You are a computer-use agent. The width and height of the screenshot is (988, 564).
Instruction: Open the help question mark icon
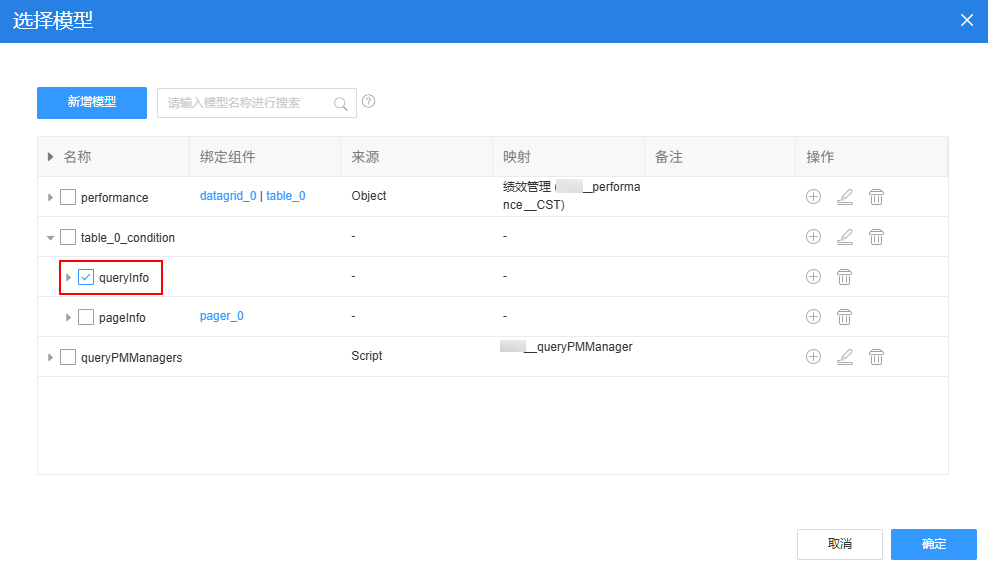(369, 101)
